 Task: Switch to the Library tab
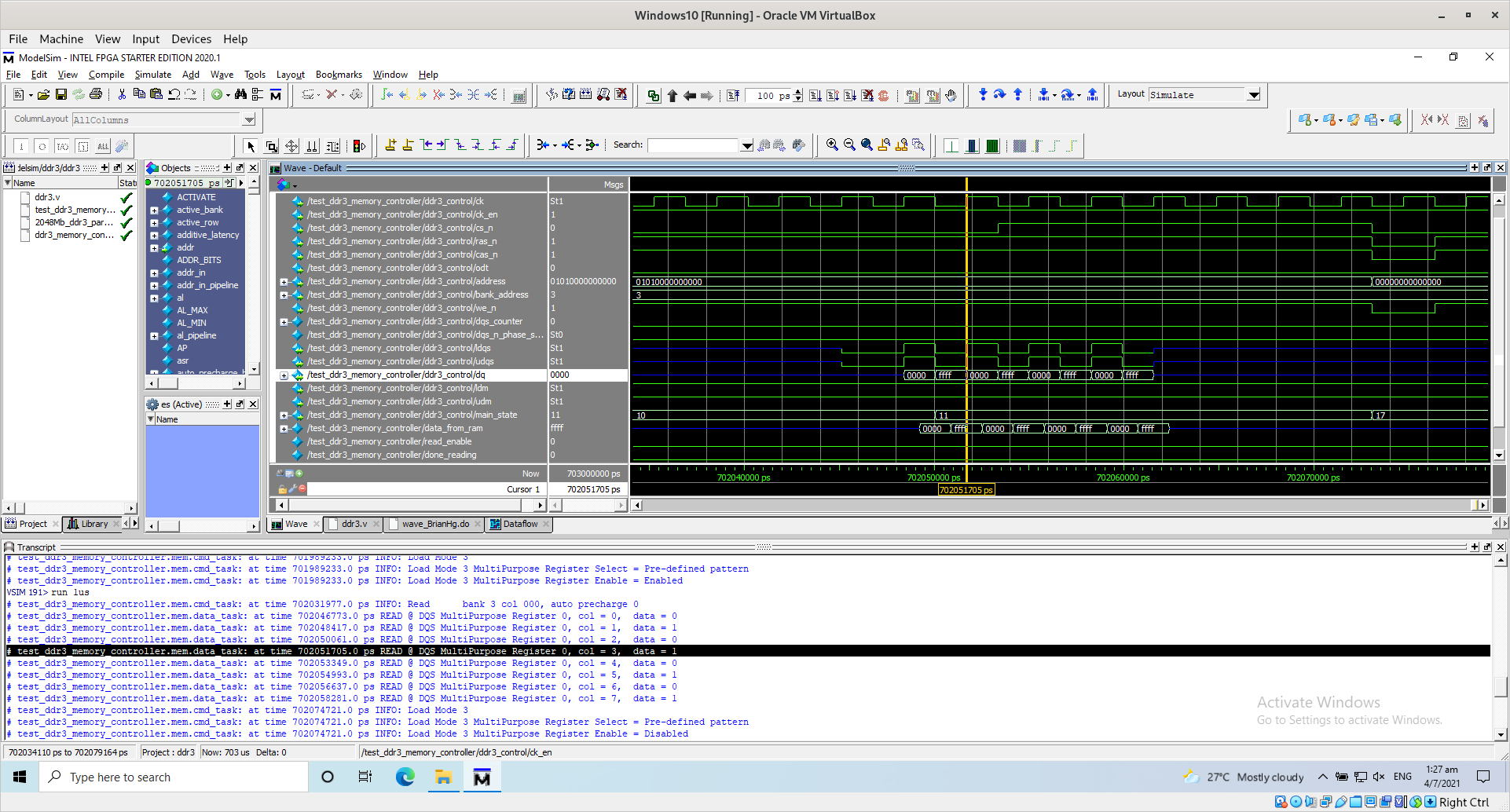click(x=93, y=524)
